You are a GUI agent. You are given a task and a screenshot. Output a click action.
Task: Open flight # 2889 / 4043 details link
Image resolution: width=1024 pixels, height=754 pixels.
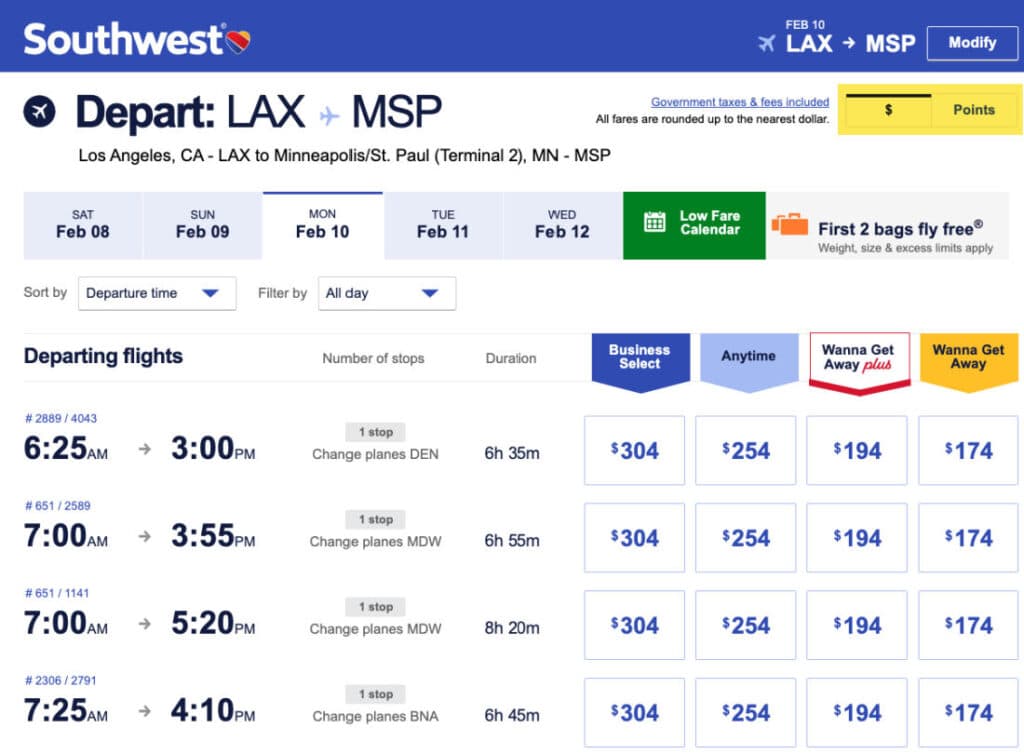pyautogui.click(x=61, y=418)
